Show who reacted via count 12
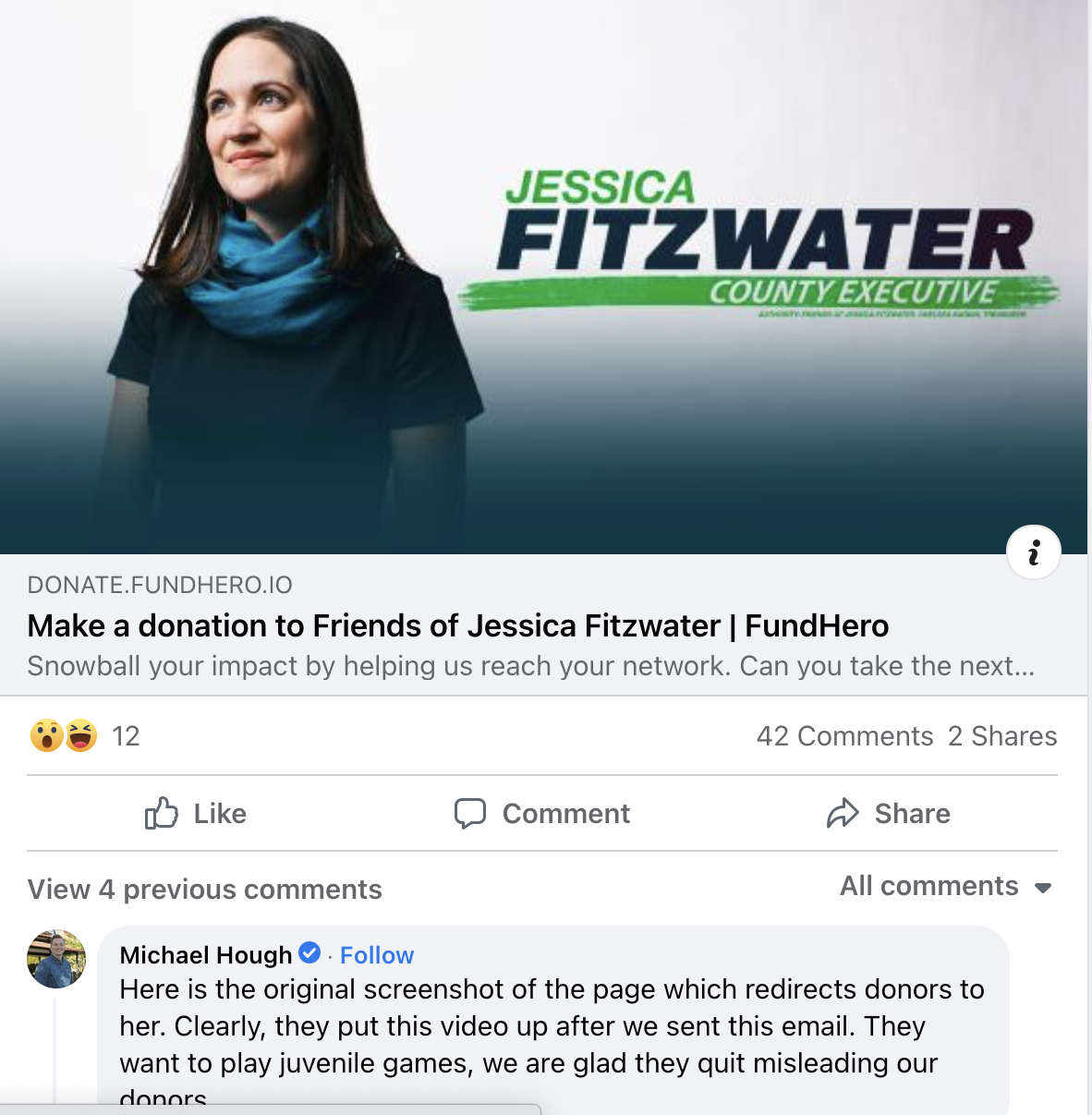1092x1115 pixels. point(126,736)
